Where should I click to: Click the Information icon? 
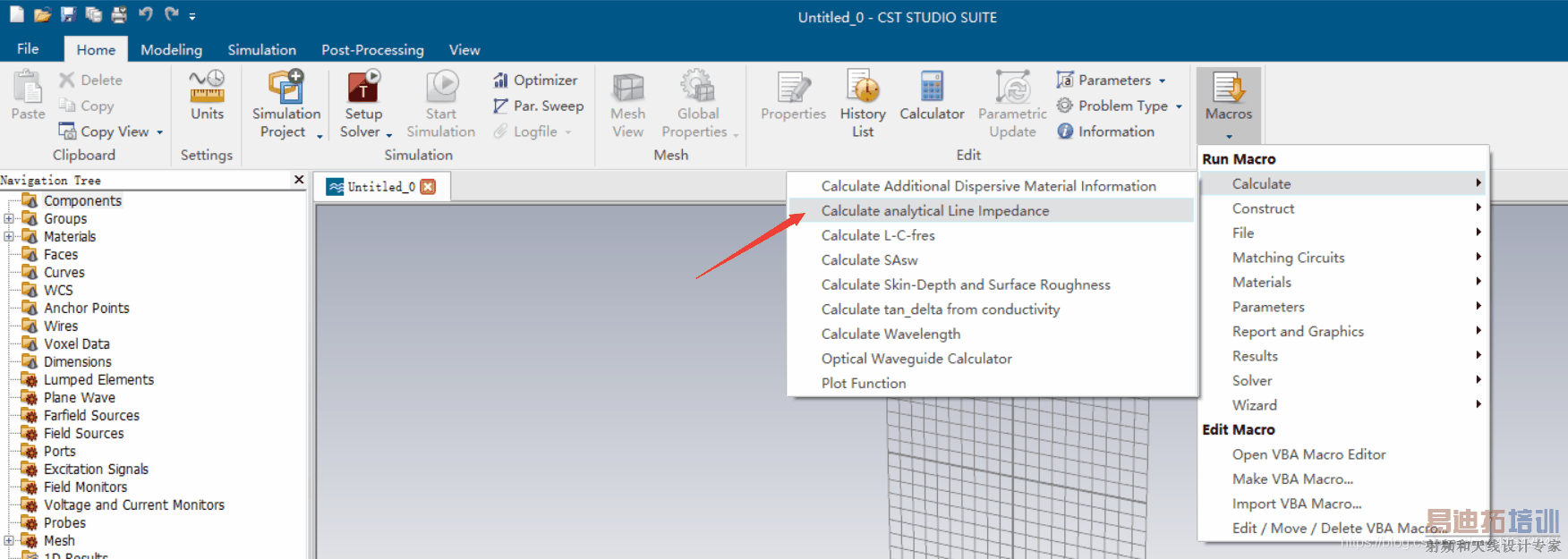coord(1065,131)
